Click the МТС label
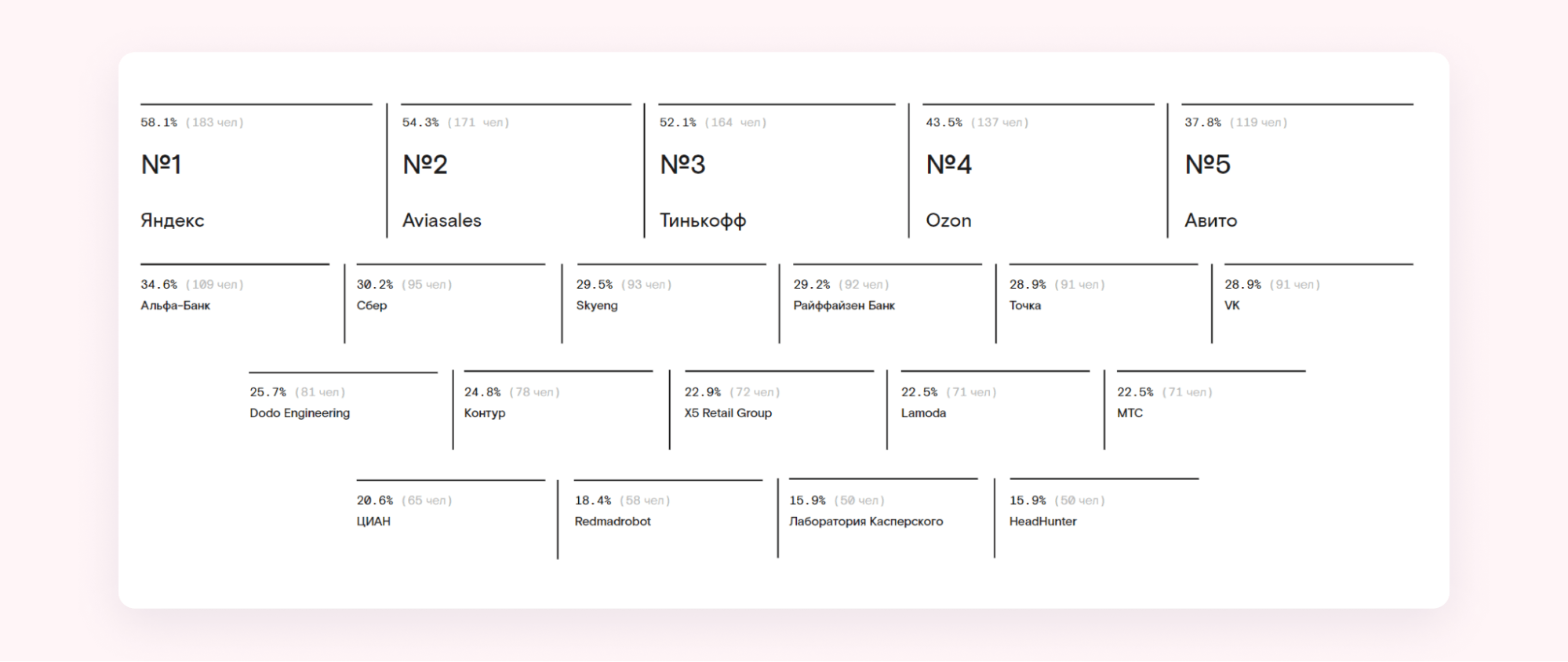This screenshot has height=662, width=1568. click(x=1130, y=413)
